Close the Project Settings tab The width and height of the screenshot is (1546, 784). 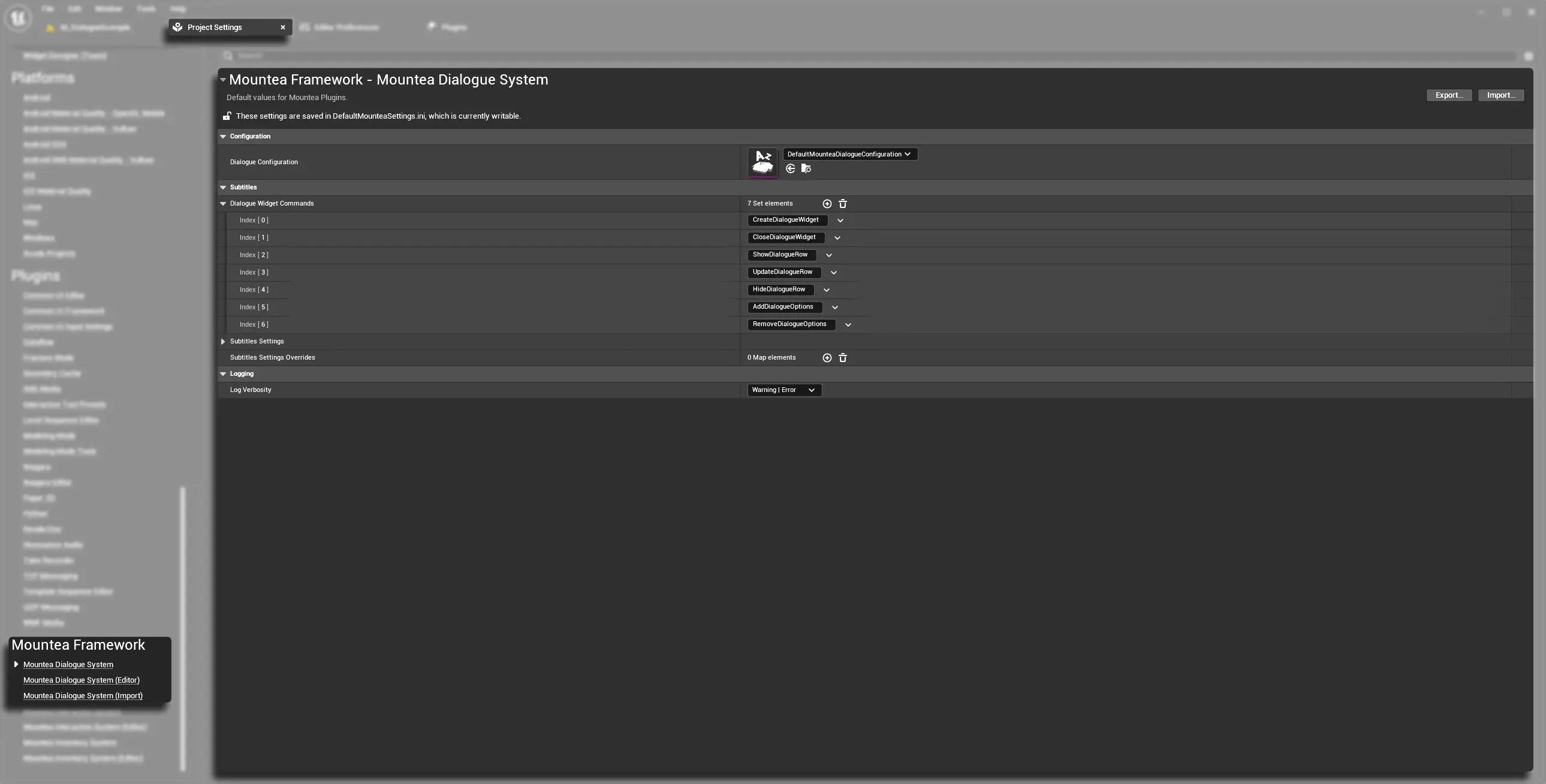point(283,27)
